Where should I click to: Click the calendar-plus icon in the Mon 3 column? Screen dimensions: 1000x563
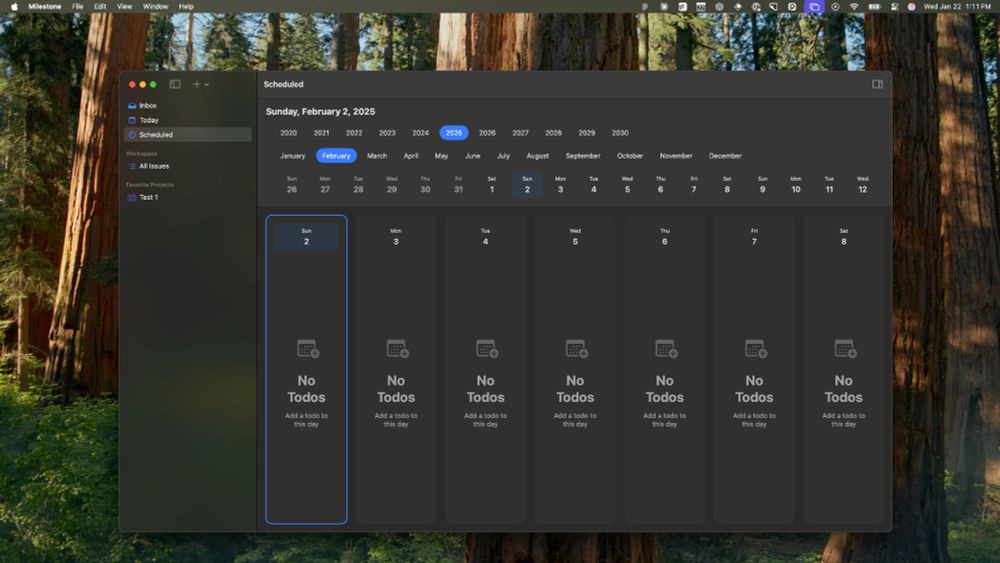(x=397, y=349)
